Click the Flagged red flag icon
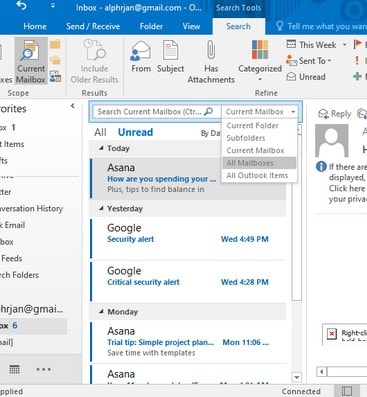Image resolution: width=367 pixels, height=397 pixels. point(357,44)
